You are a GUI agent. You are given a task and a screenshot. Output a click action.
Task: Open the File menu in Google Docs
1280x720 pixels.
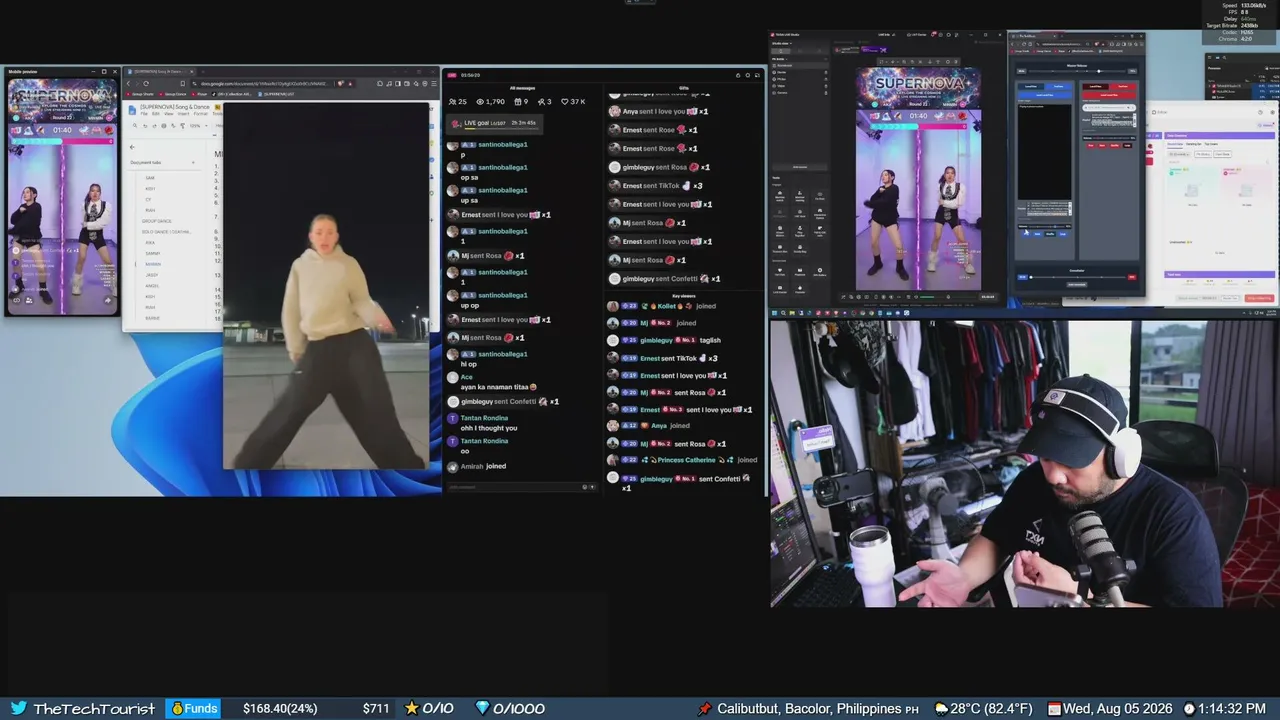pos(144,114)
